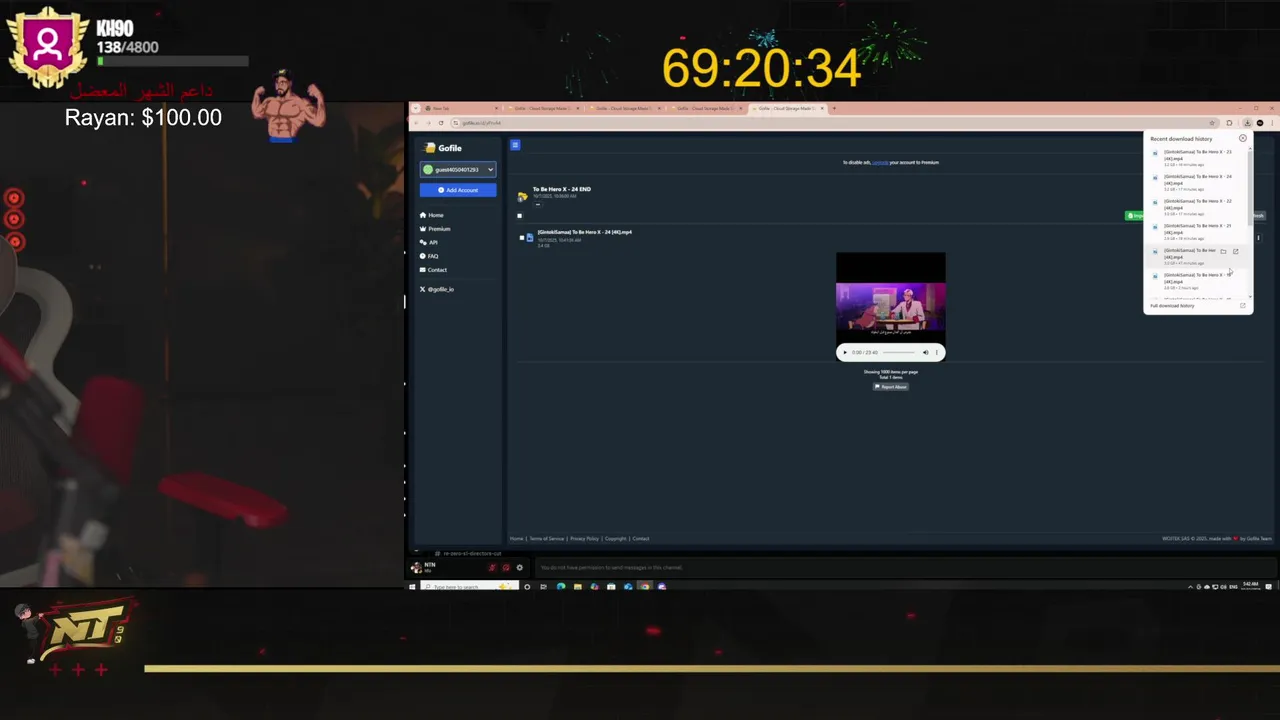Click the Report Abuse button

click(891, 387)
